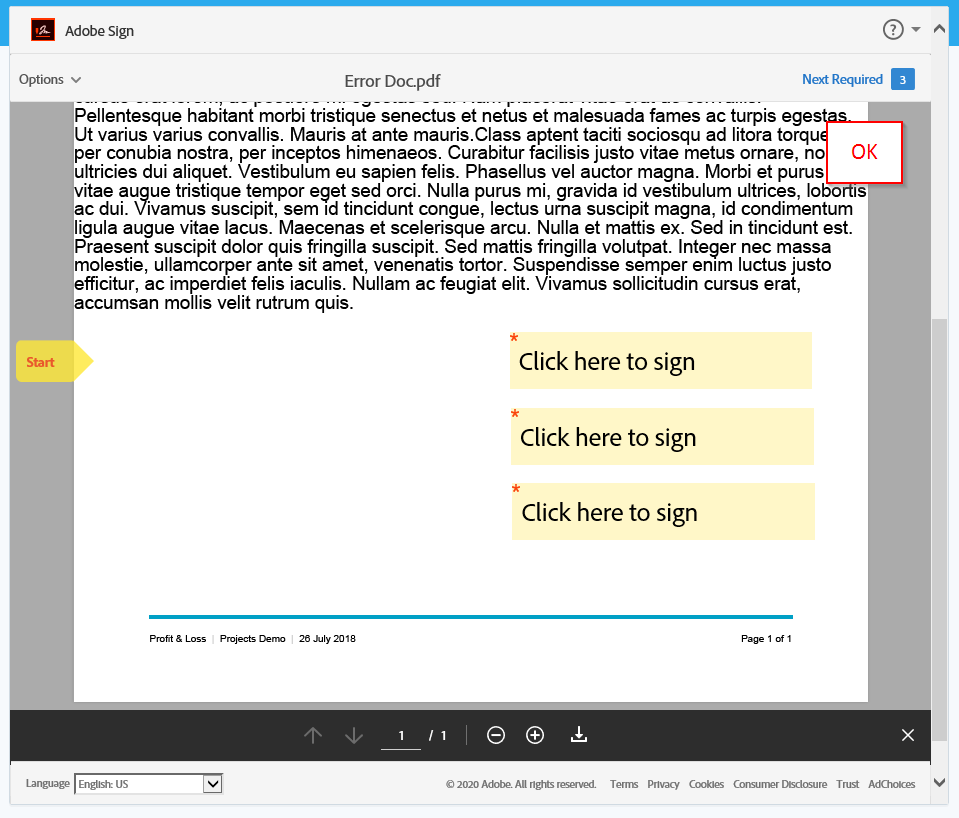Click the Adobe Sign logo icon
This screenshot has width=959, height=818.
point(41,29)
